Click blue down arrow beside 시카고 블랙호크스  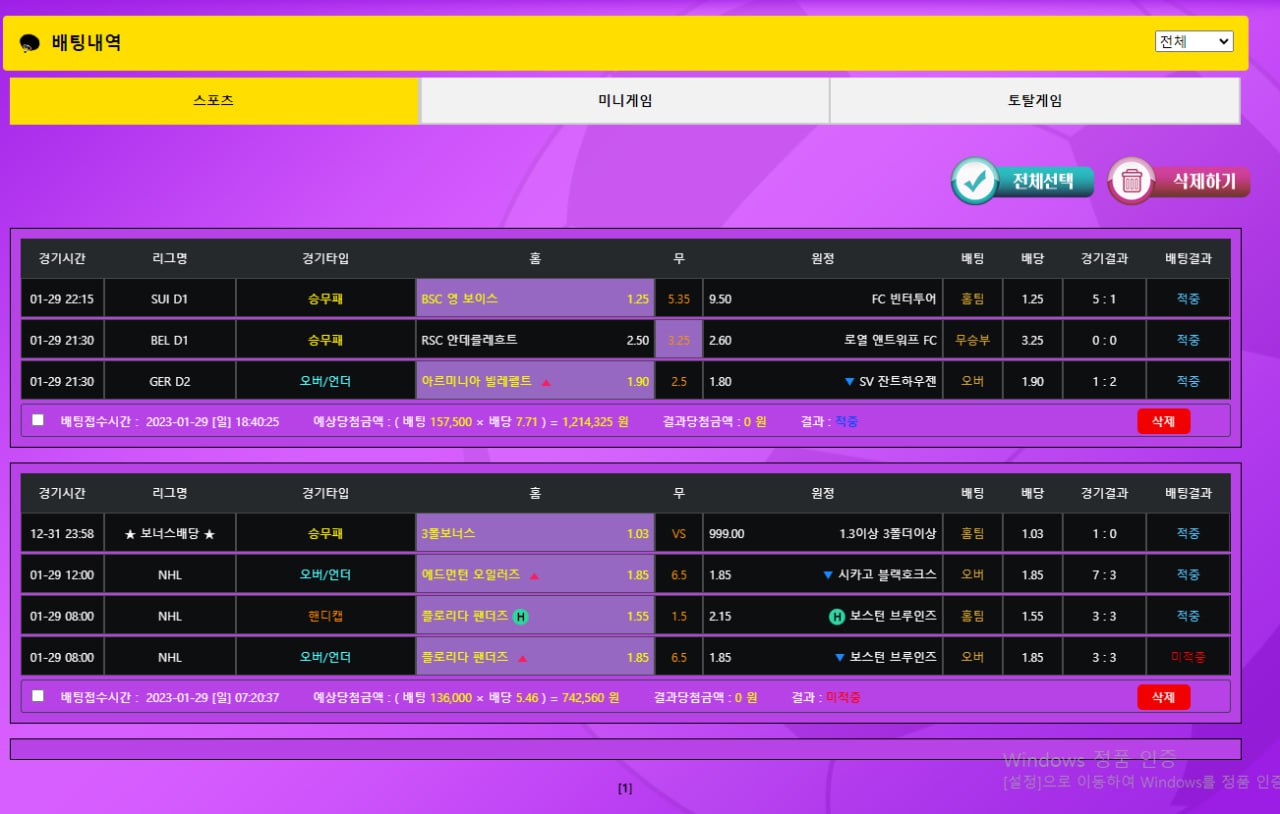pos(827,575)
